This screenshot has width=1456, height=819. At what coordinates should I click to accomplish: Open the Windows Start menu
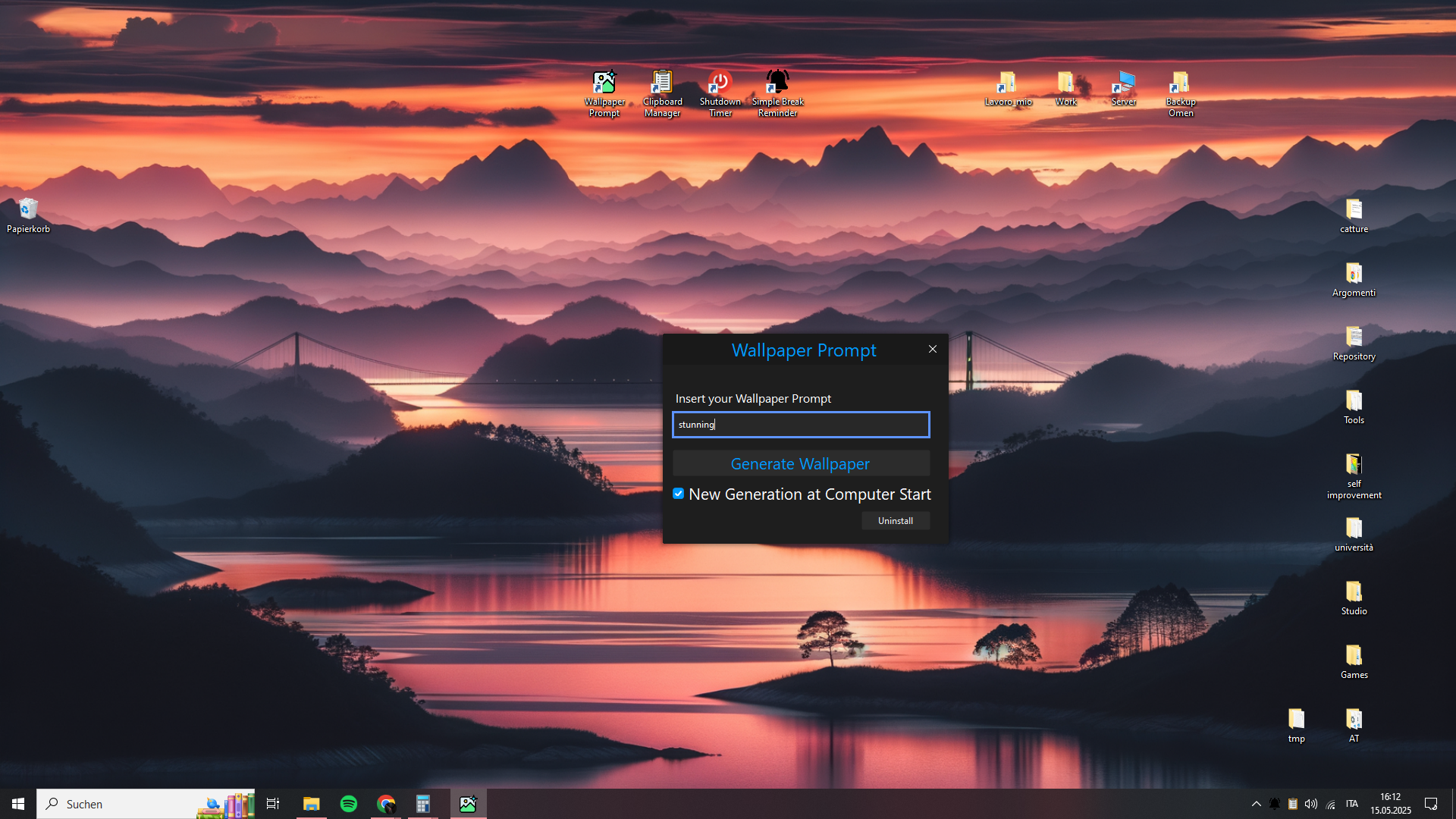point(18,804)
